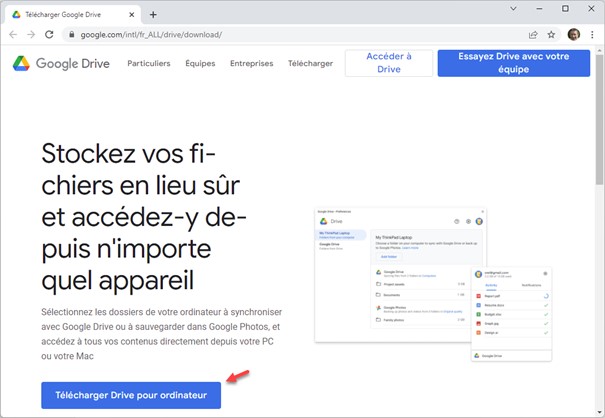Go back using the browser back arrow
The height and width of the screenshot is (418, 605).
pos(13,34)
